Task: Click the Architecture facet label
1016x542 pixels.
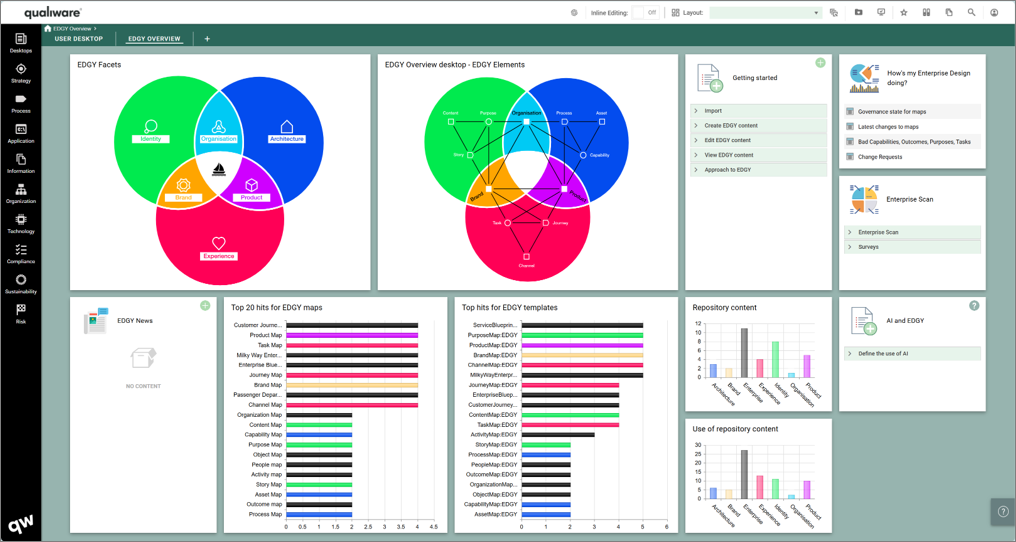Action: [x=286, y=139]
